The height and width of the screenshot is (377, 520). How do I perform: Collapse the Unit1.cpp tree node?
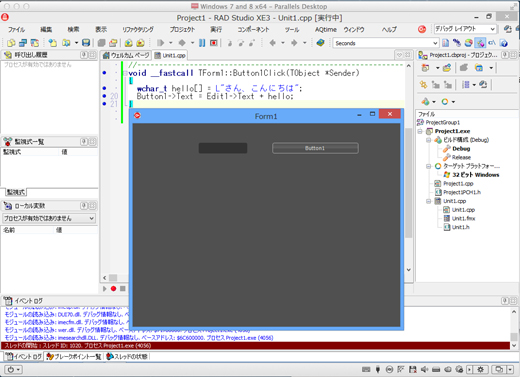pyautogui.click(x=429, y=201)
